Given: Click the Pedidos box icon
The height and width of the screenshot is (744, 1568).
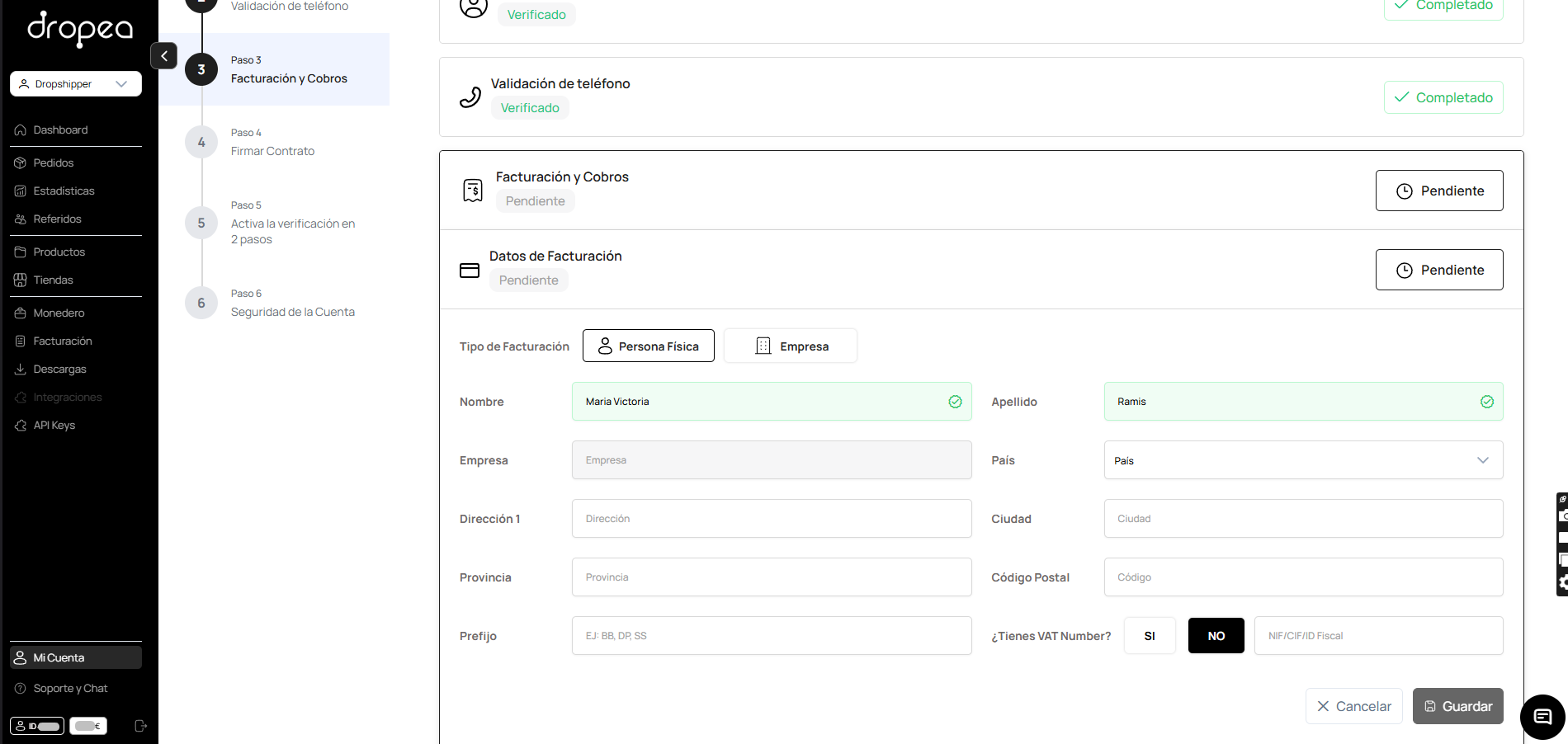Looking at the screenshot, I should point(21,163).
